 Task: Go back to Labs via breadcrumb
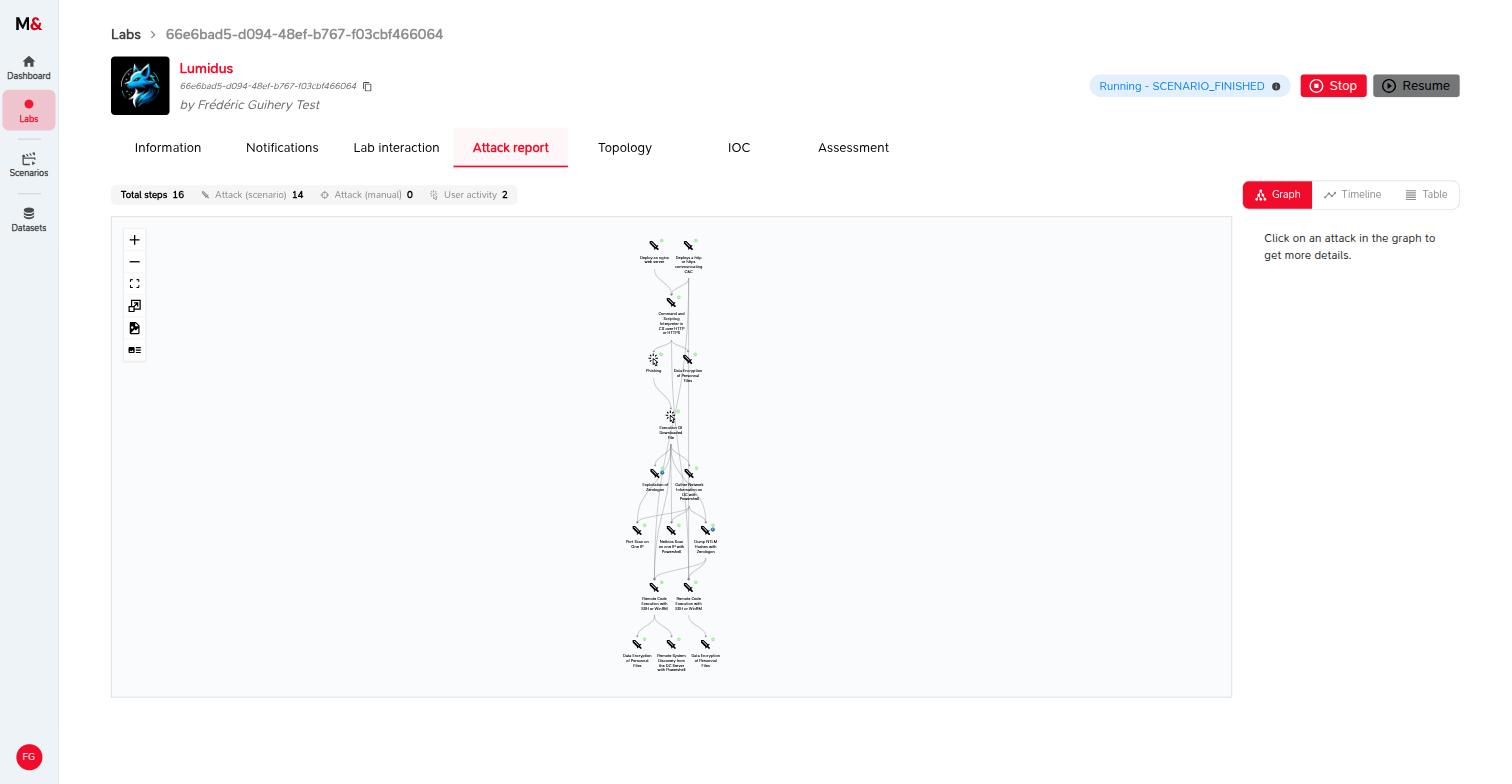pos(126,34)
